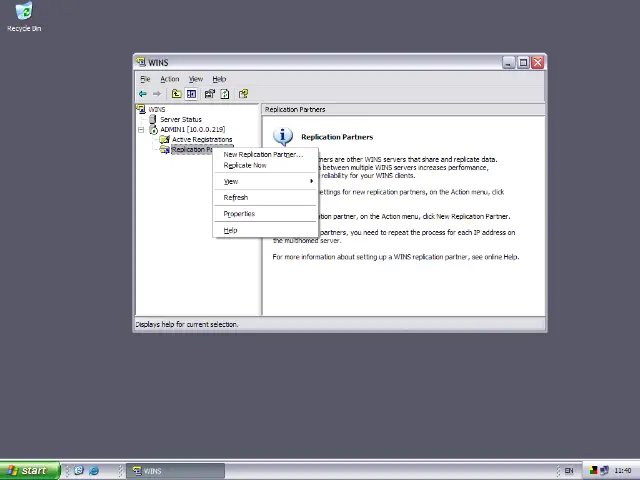640x480 pixels.
Task: Open the View menu in the menu bar
Action: coord(196,79)
